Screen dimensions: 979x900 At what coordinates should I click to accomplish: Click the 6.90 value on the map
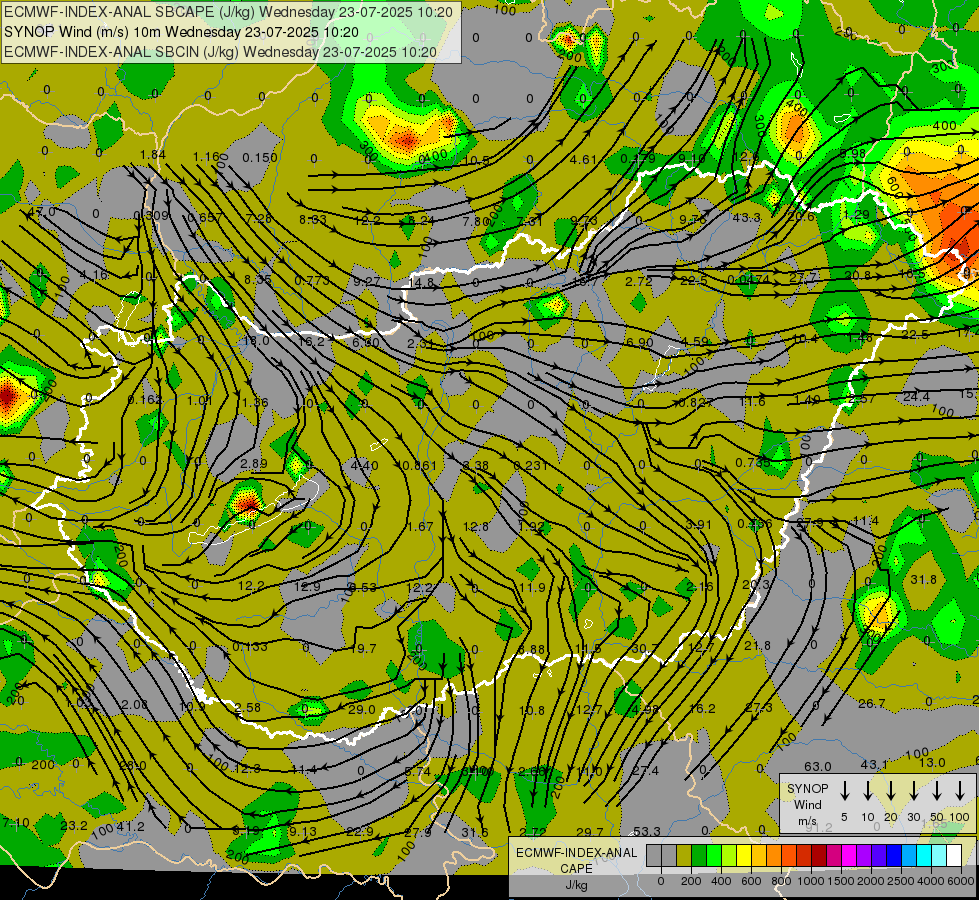(x=639, y=342)
